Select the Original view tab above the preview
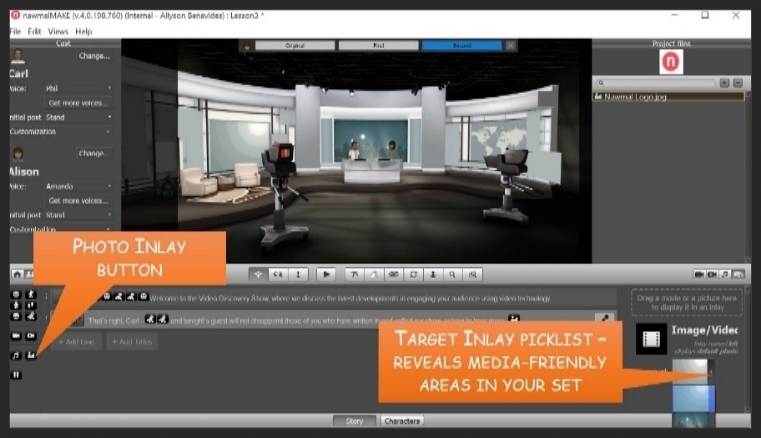Viewport: 761px width, 438px height. pyautogui.click(x=295, y=46)
